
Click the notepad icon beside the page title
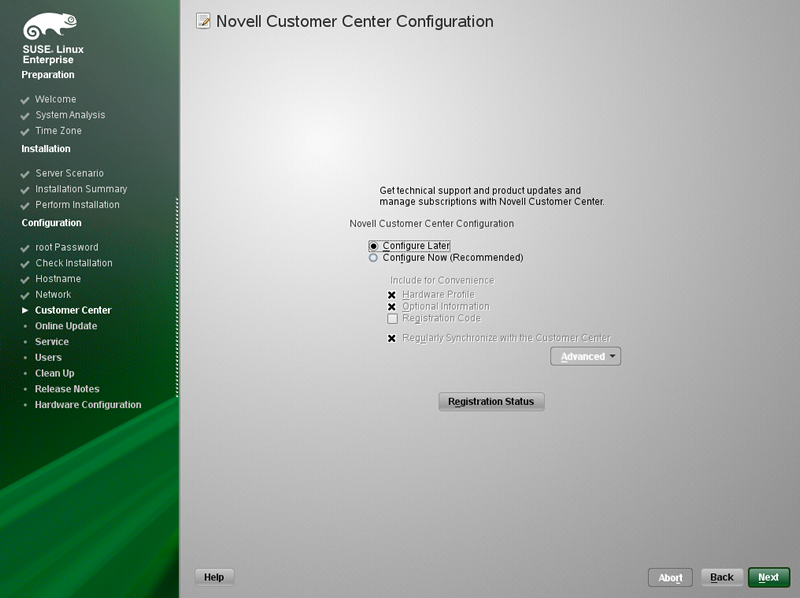point(203,21)
